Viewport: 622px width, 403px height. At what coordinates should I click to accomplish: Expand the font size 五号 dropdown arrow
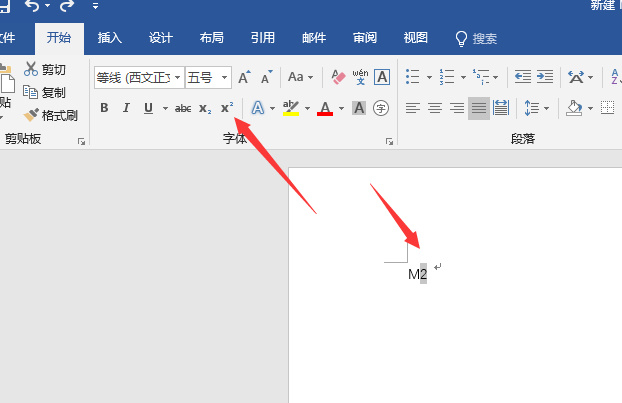225,77
